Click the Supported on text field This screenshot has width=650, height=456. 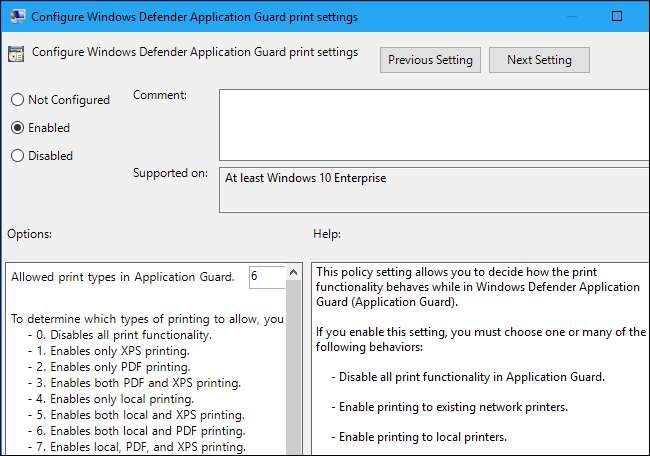432,190
